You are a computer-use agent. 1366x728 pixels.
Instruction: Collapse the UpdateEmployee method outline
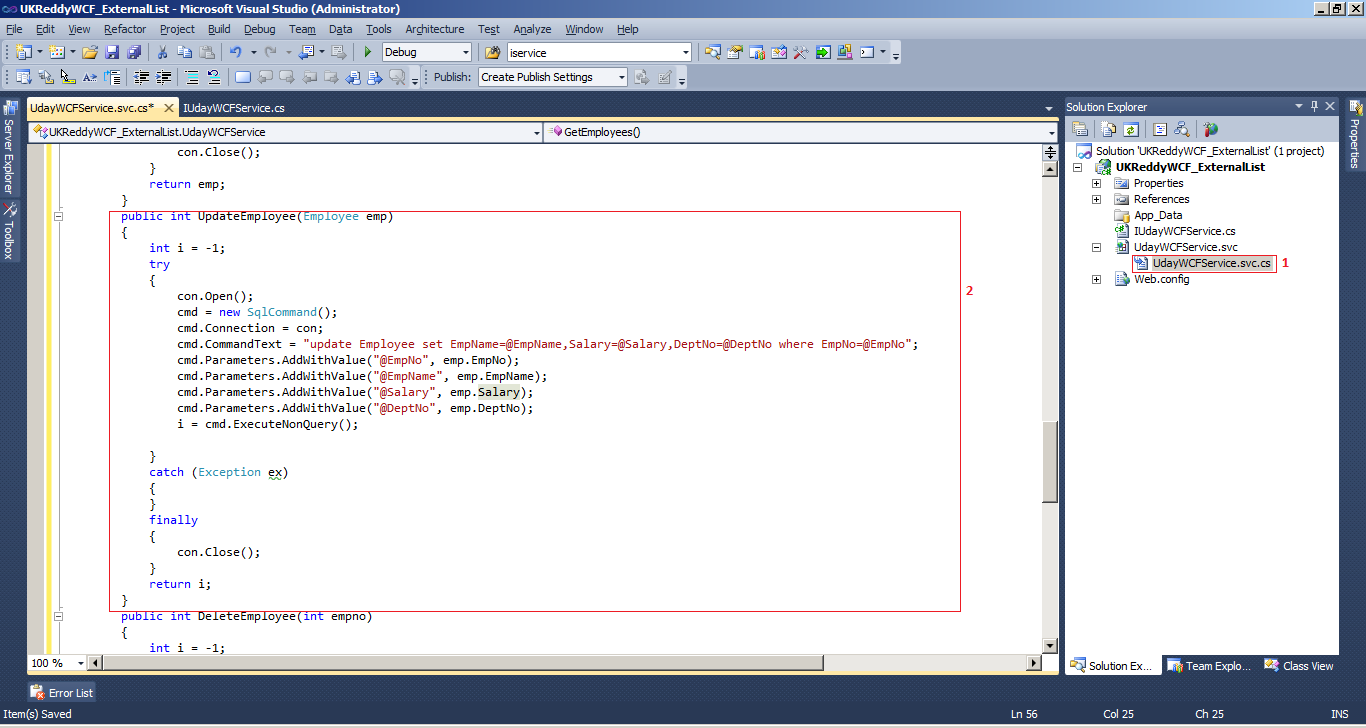coord(59,216)
